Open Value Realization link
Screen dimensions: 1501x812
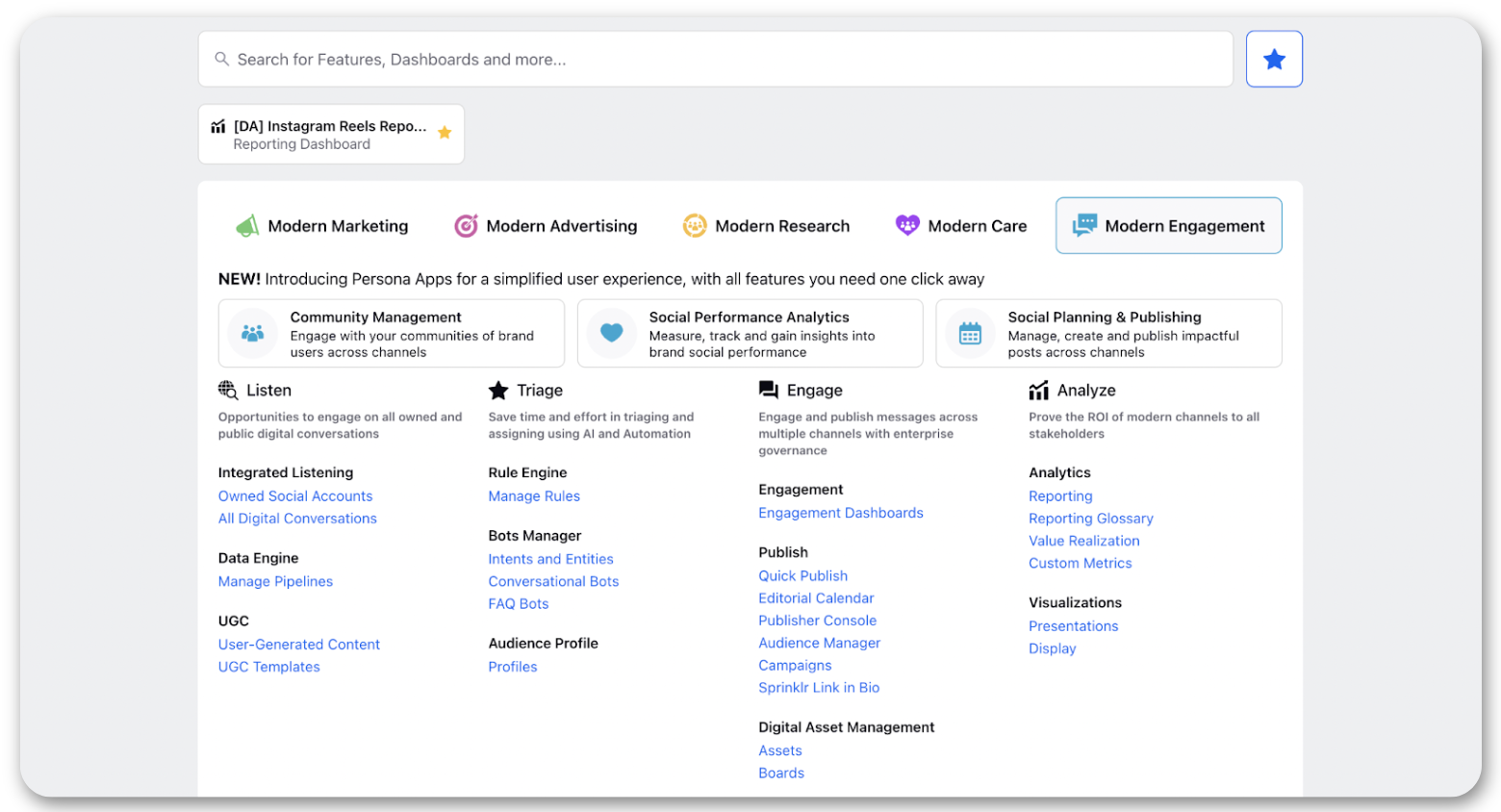pyautogui.click(x=1084, y=541)
